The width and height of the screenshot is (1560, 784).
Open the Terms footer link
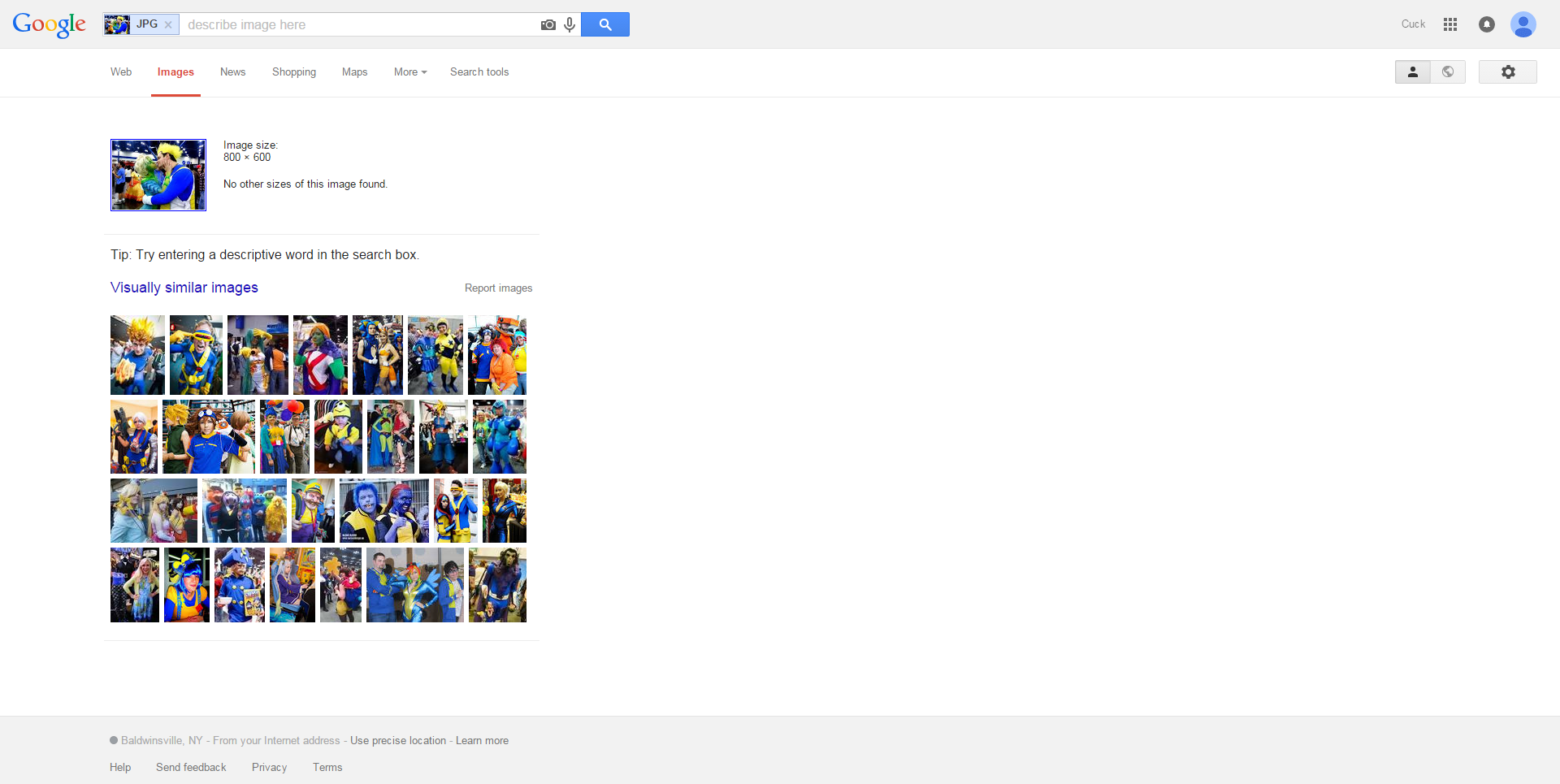(327, 768)
